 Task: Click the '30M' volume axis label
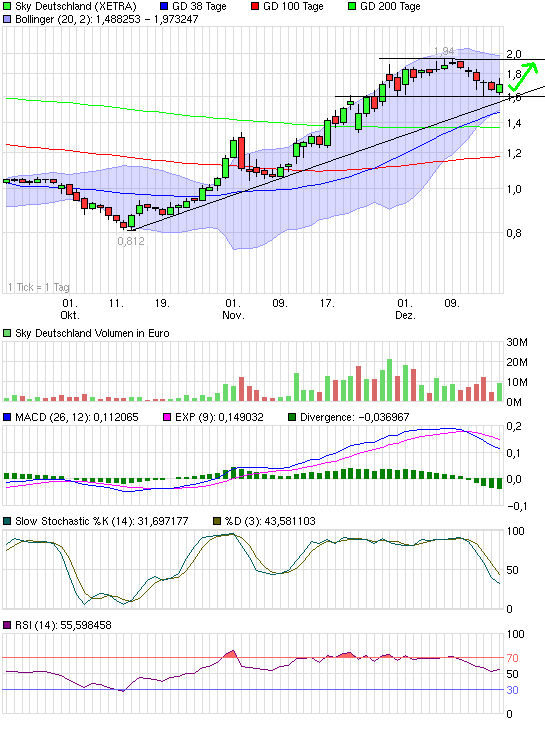pyautogui.click(x=517, y=342)
